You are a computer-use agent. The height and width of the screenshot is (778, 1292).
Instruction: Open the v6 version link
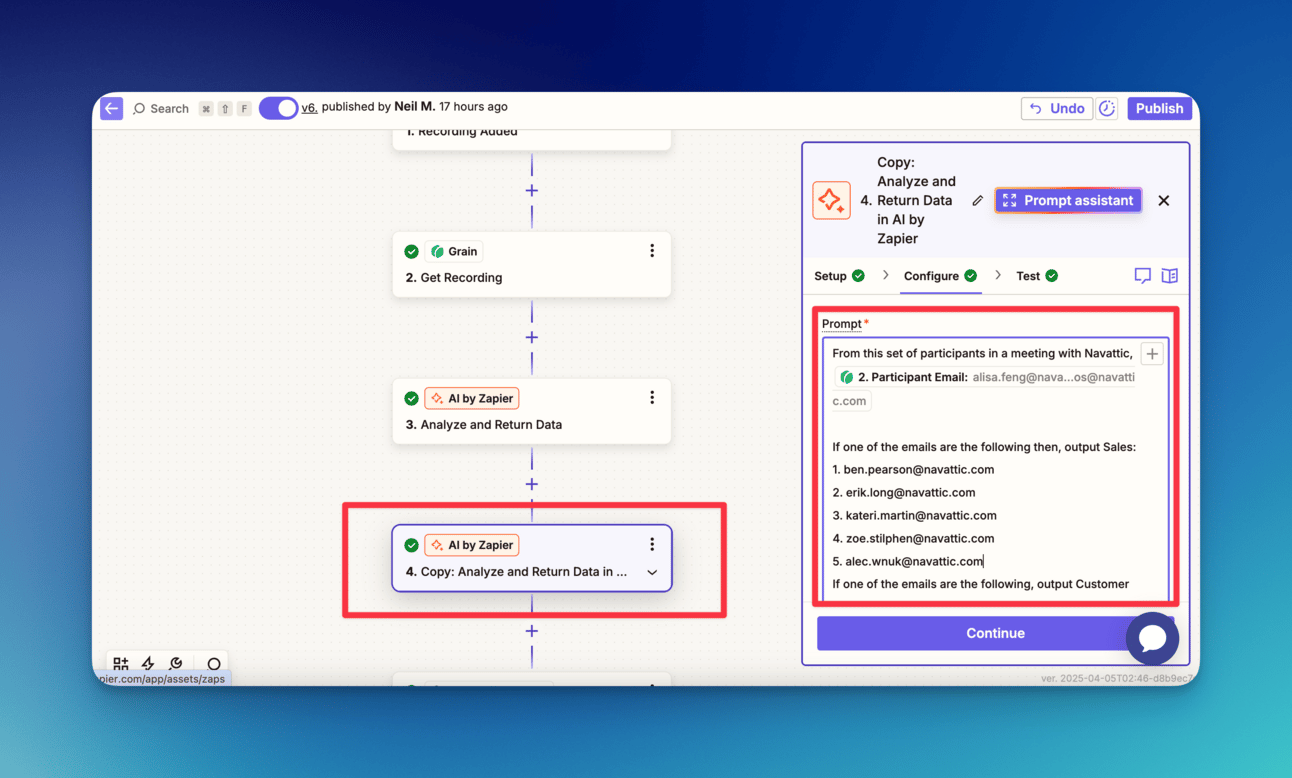coord(309,107)
